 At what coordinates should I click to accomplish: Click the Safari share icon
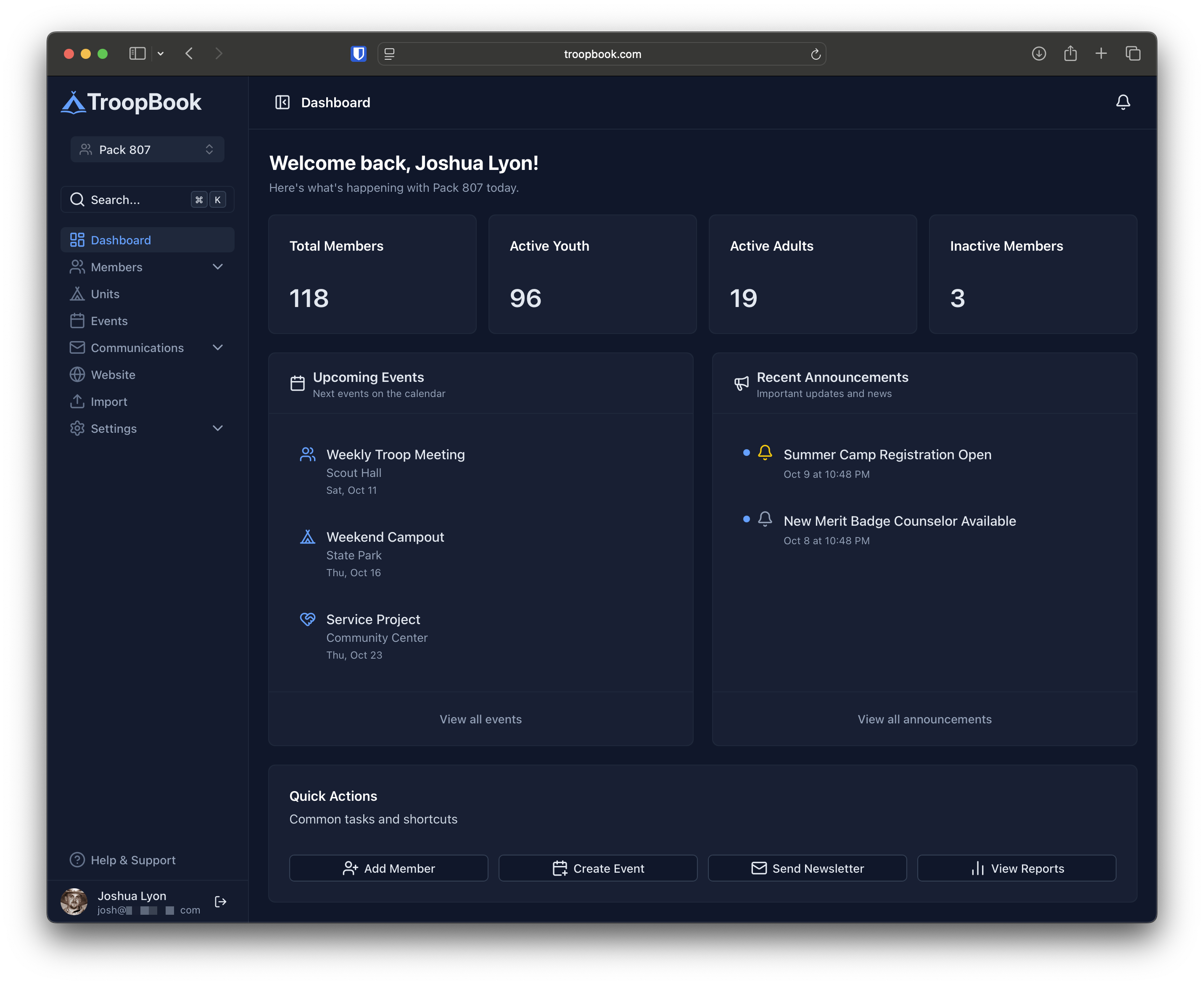pyautogui.click(x=1070, y=54)
